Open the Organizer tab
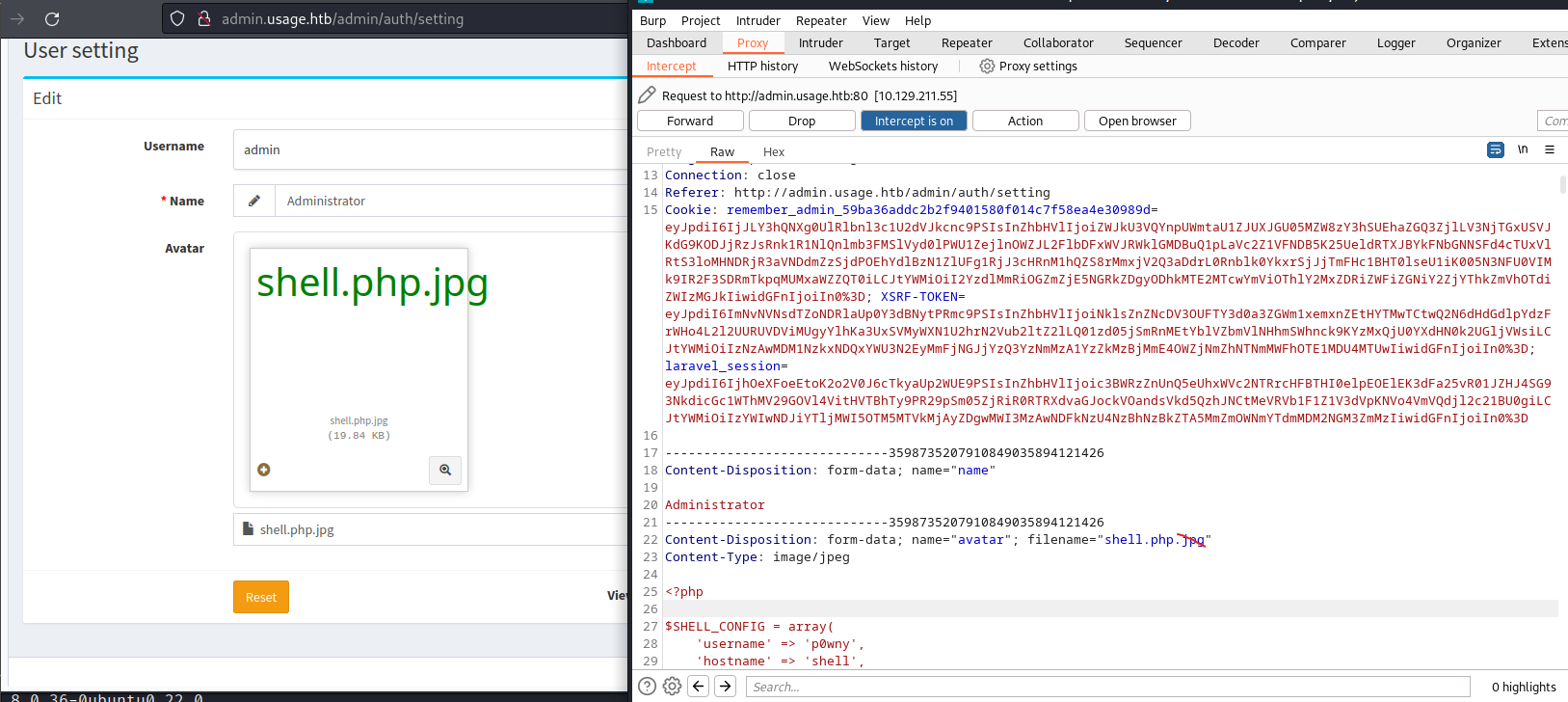This screenshot has width=1568, height=702. point(1474,42)
